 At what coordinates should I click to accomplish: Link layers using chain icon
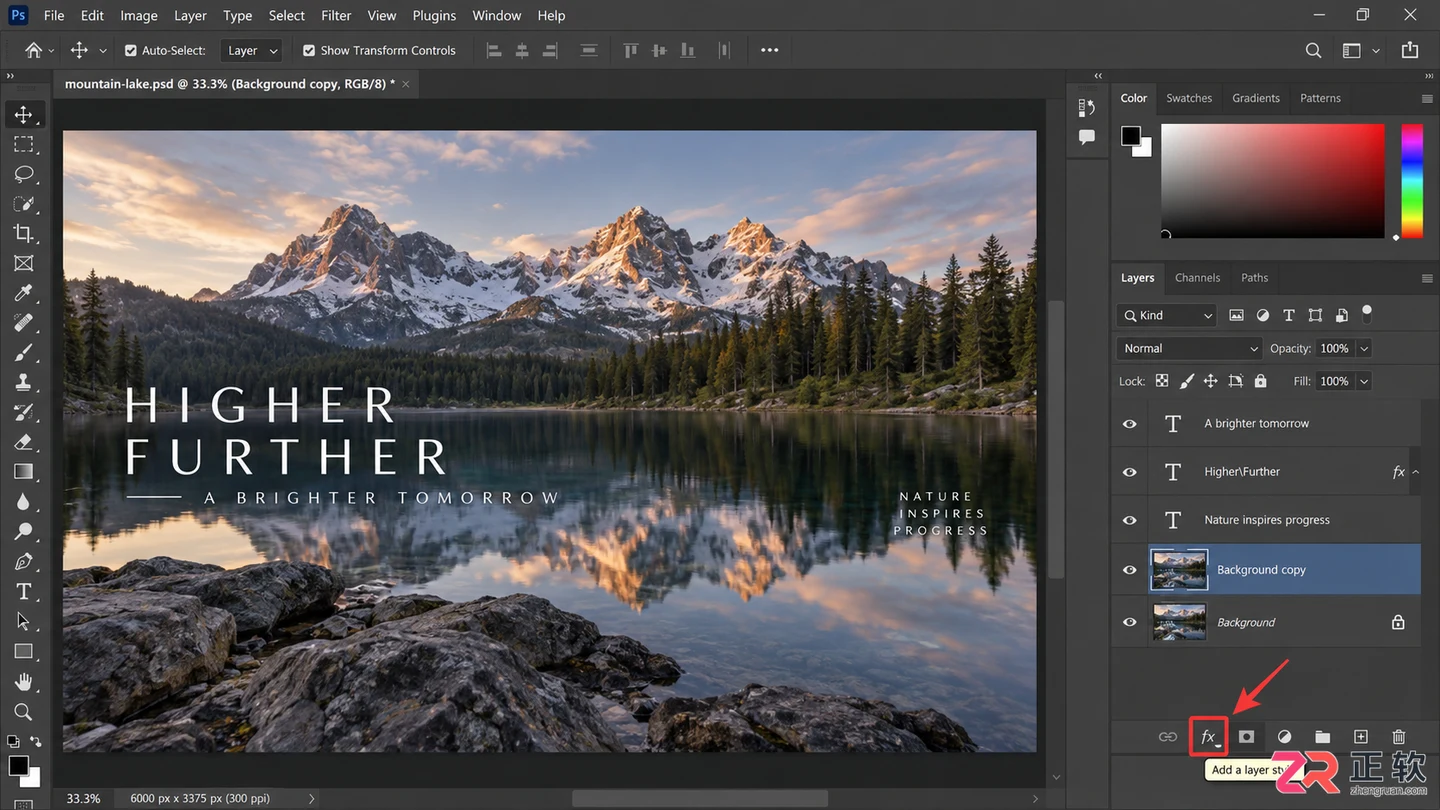1168,737
